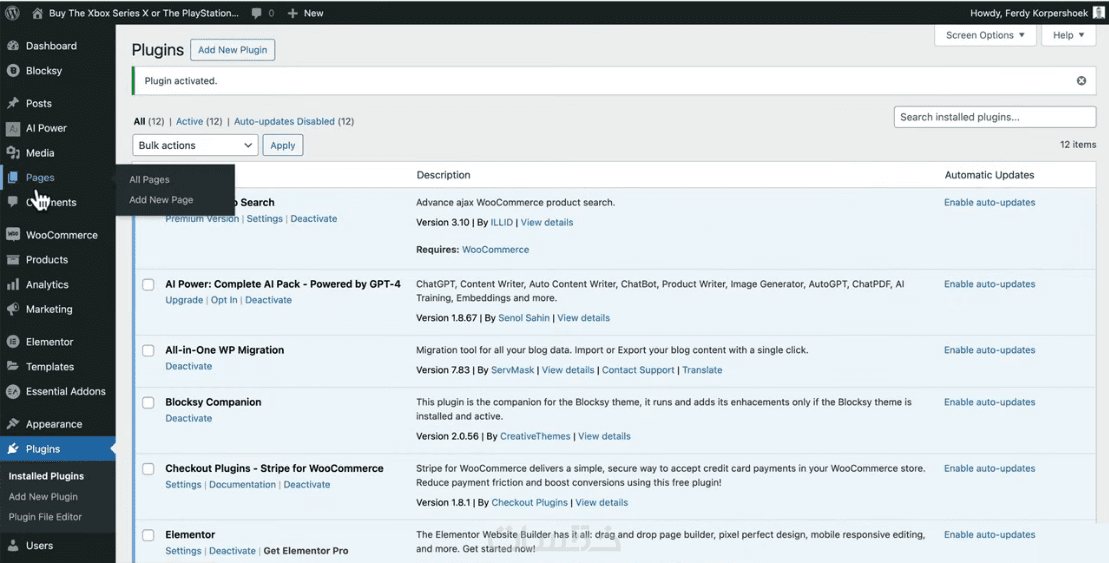
Task: Click the WordPress logo icon
Action: tap(12, 13)
